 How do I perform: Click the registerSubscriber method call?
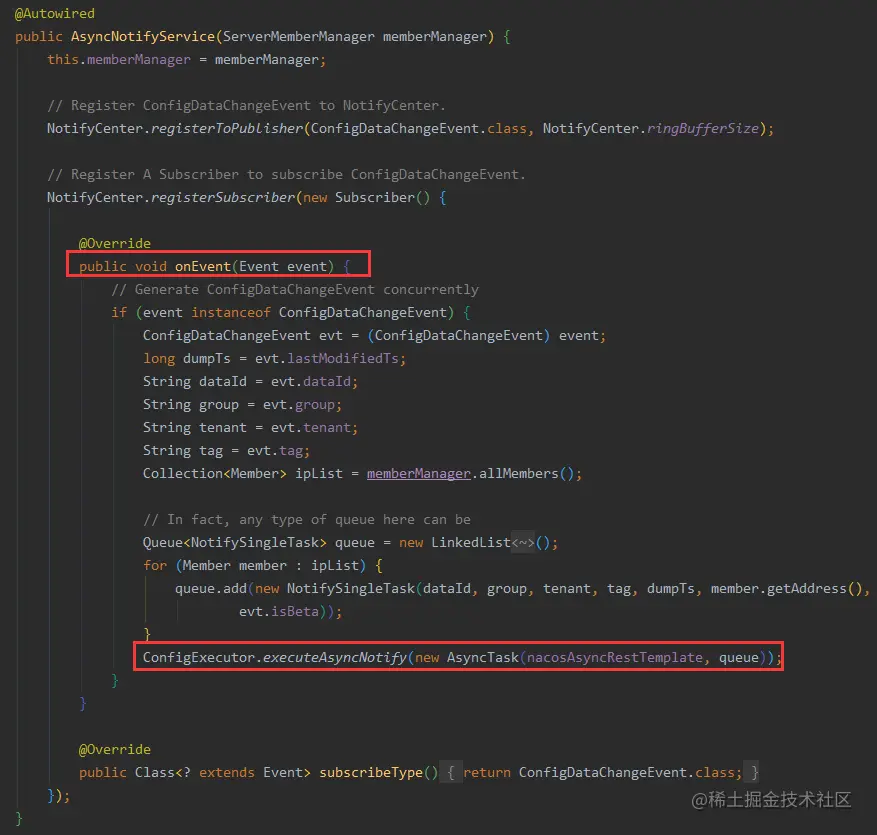pyautogui.click(x=223, y=197)
